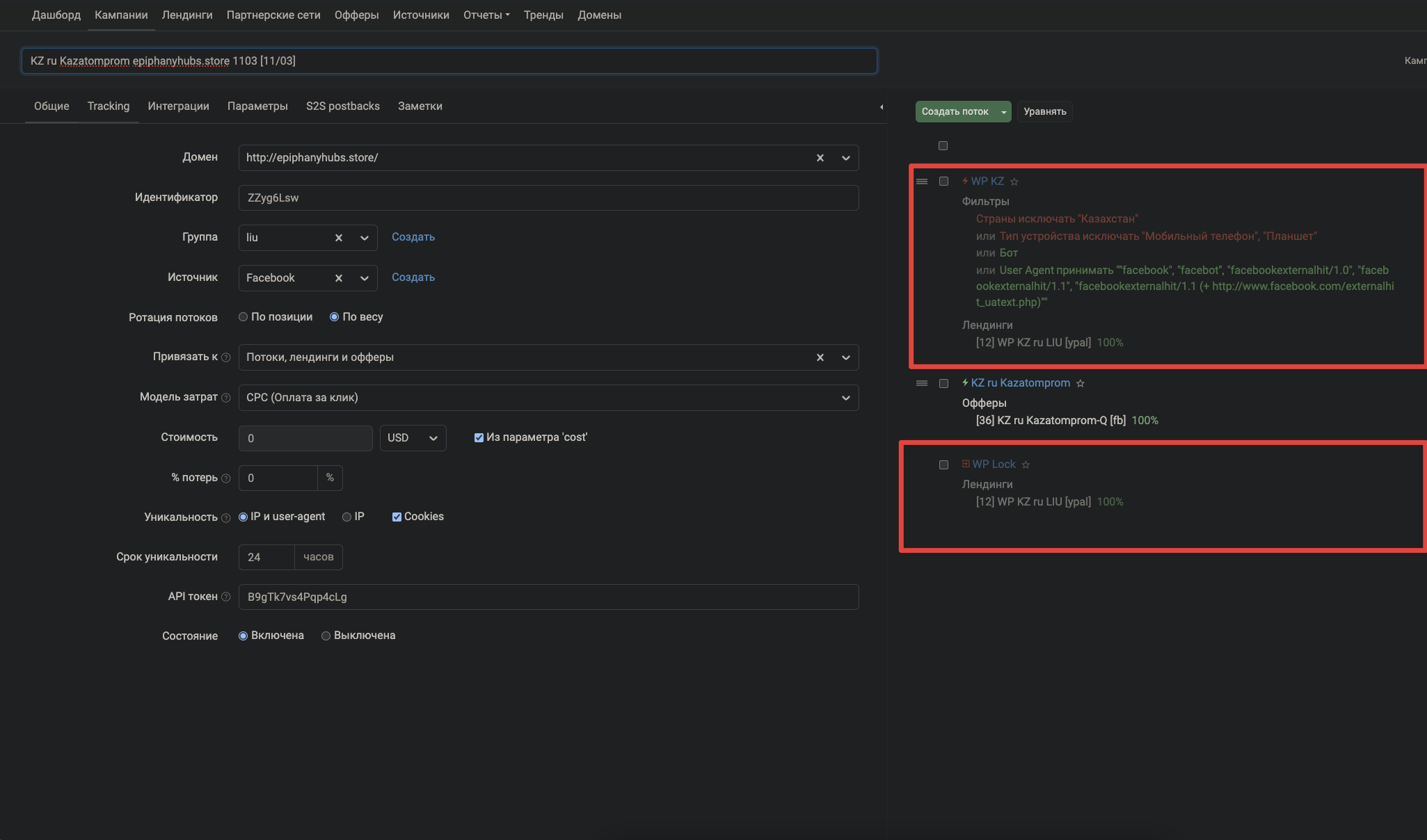Open the Домены section
Screen dimensions: 1427x840
tap(599, 15)
